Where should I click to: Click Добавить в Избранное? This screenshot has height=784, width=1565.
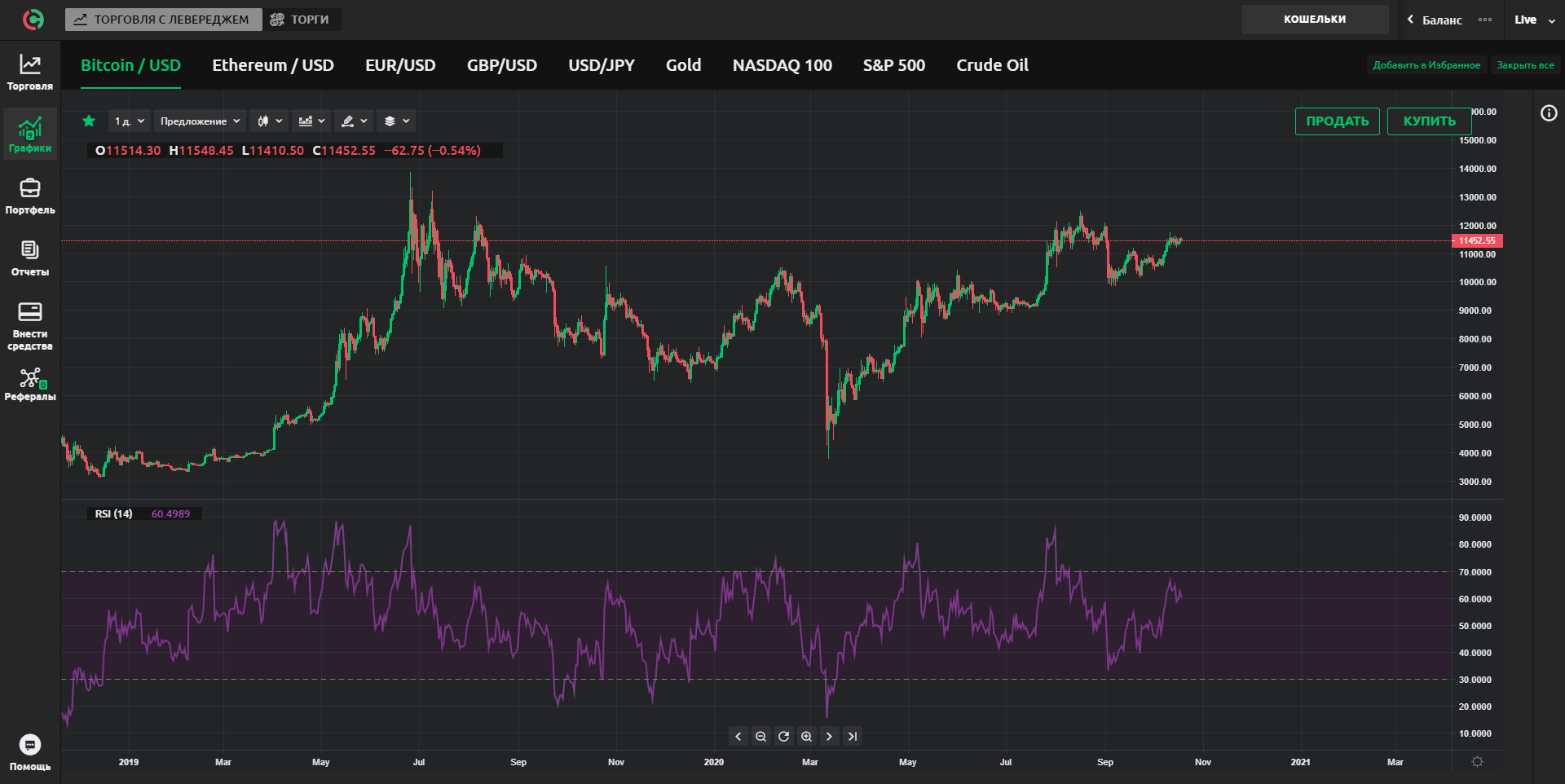click(x=1426, y=65)
